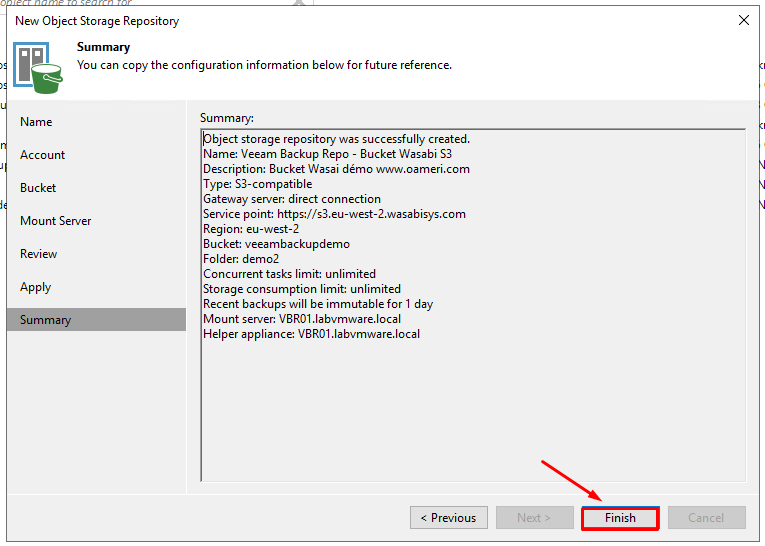Click the 'Bucket: veeambackupdemo' line
The image size is (765, 546).
276,244
